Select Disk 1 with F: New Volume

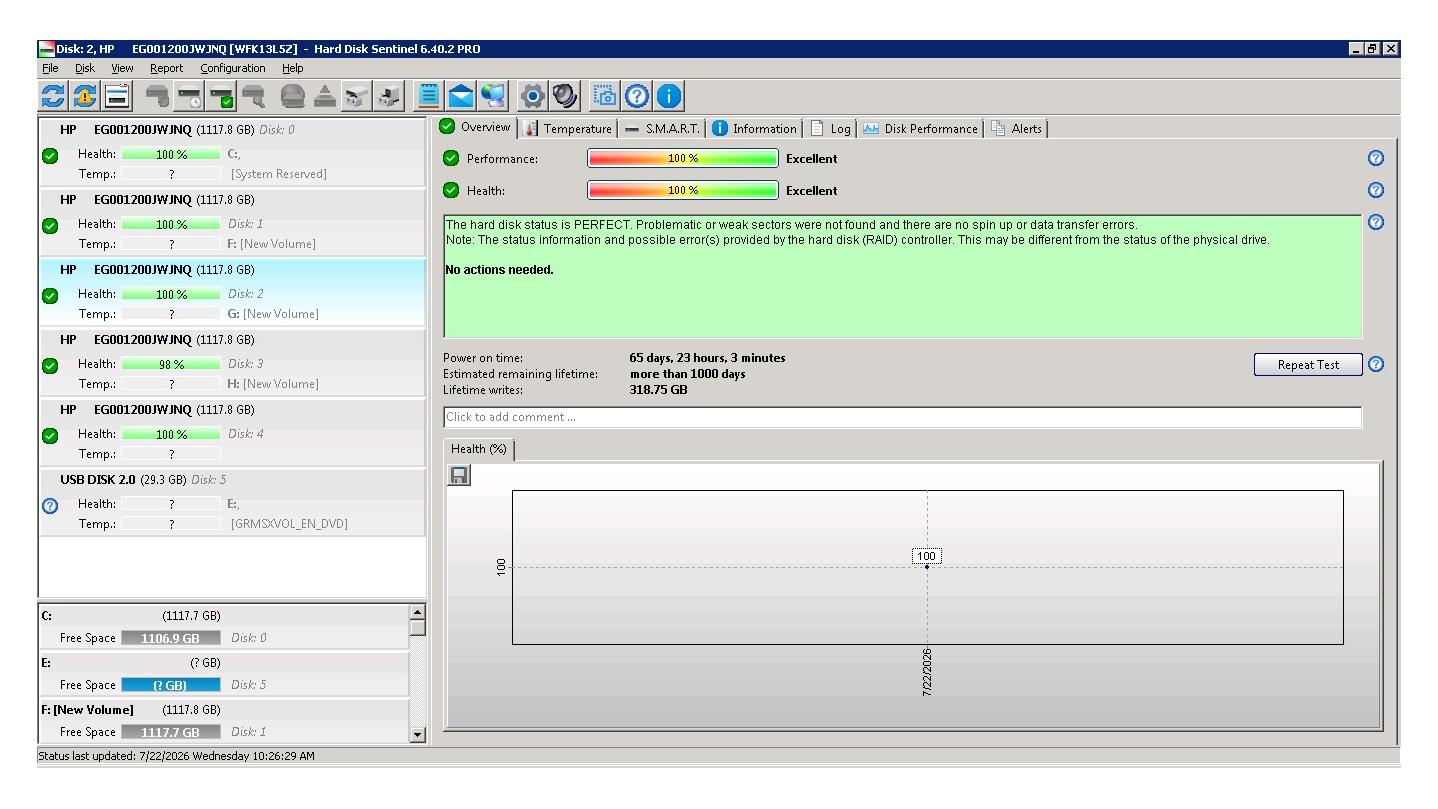(x=232, y=221)
